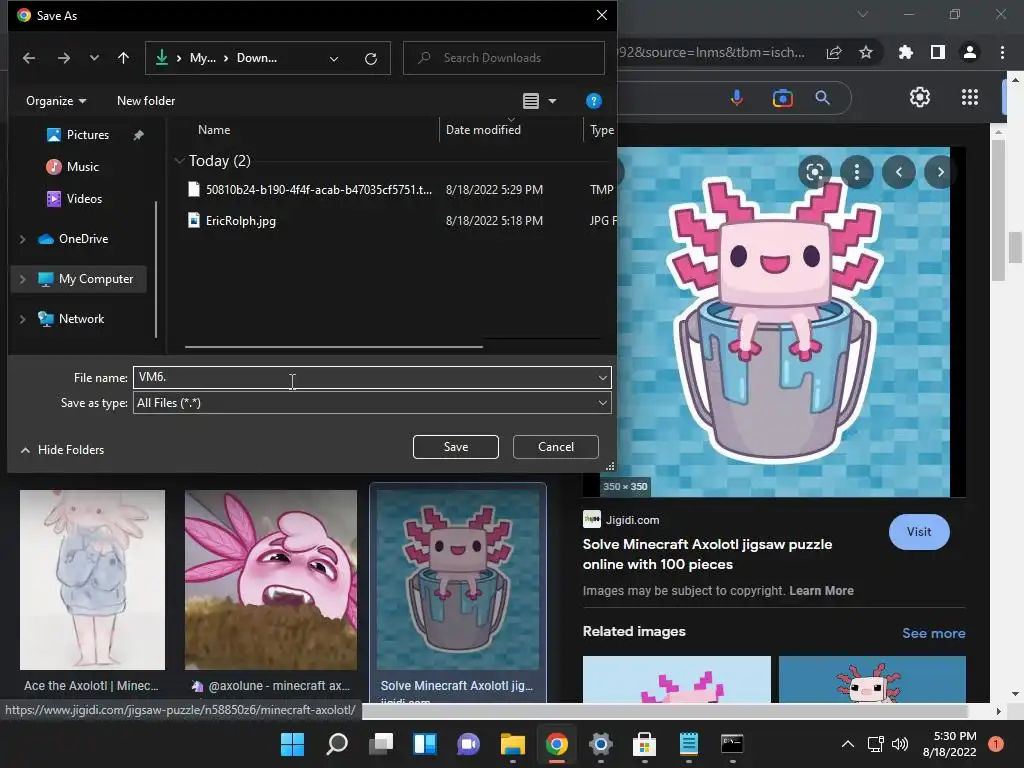Click Google search magnifier icon
This screenshot has height=768, width=1024.
pyautogui.click(x=823, y=98)
